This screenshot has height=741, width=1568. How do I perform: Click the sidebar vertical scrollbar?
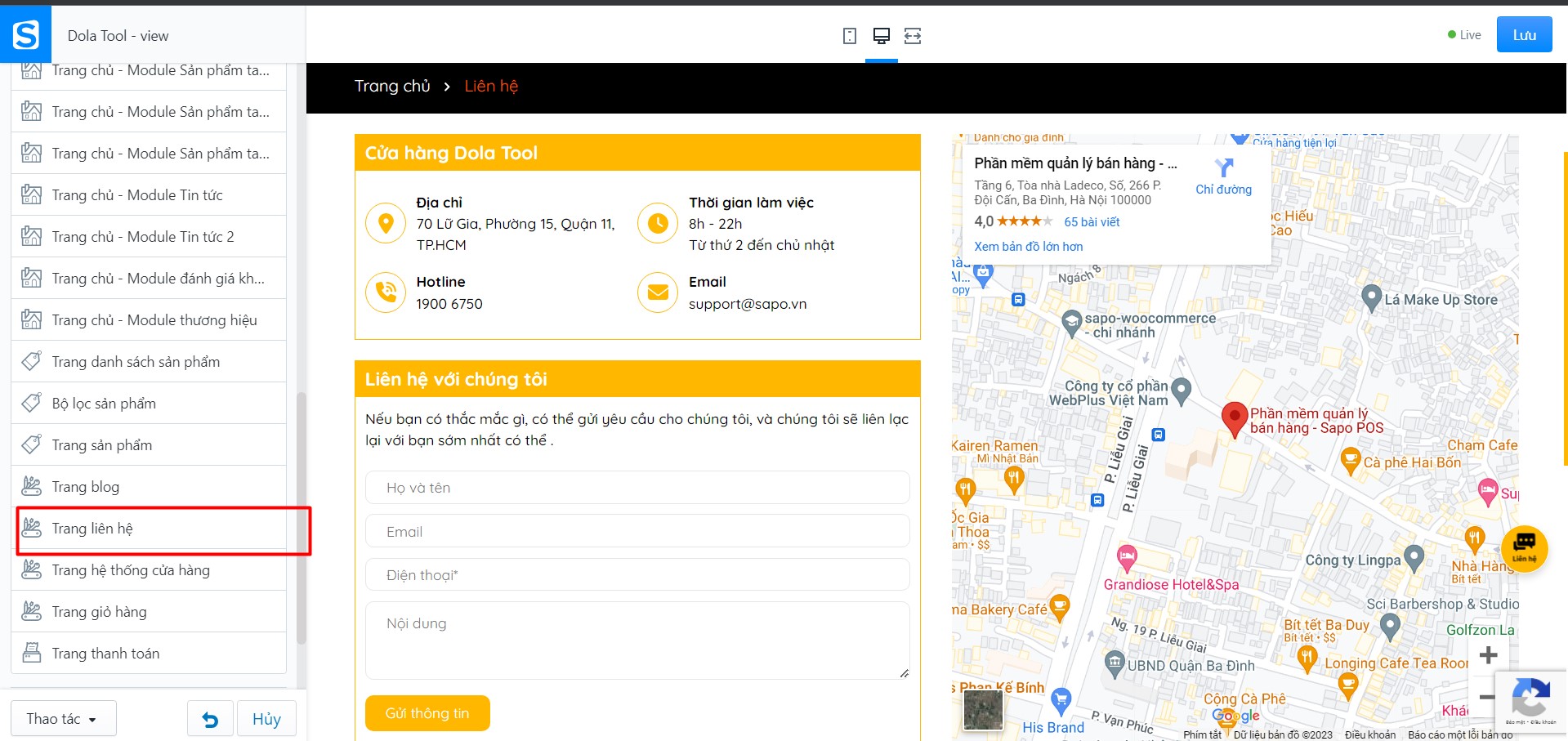click(301, 519)
